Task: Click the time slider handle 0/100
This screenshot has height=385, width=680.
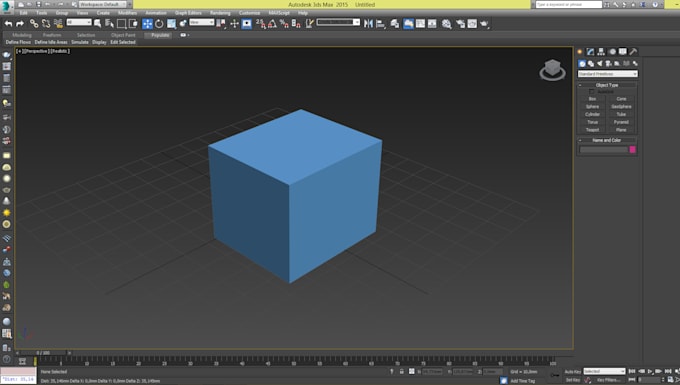Action: pyautogui.click(x=42, y=353)
